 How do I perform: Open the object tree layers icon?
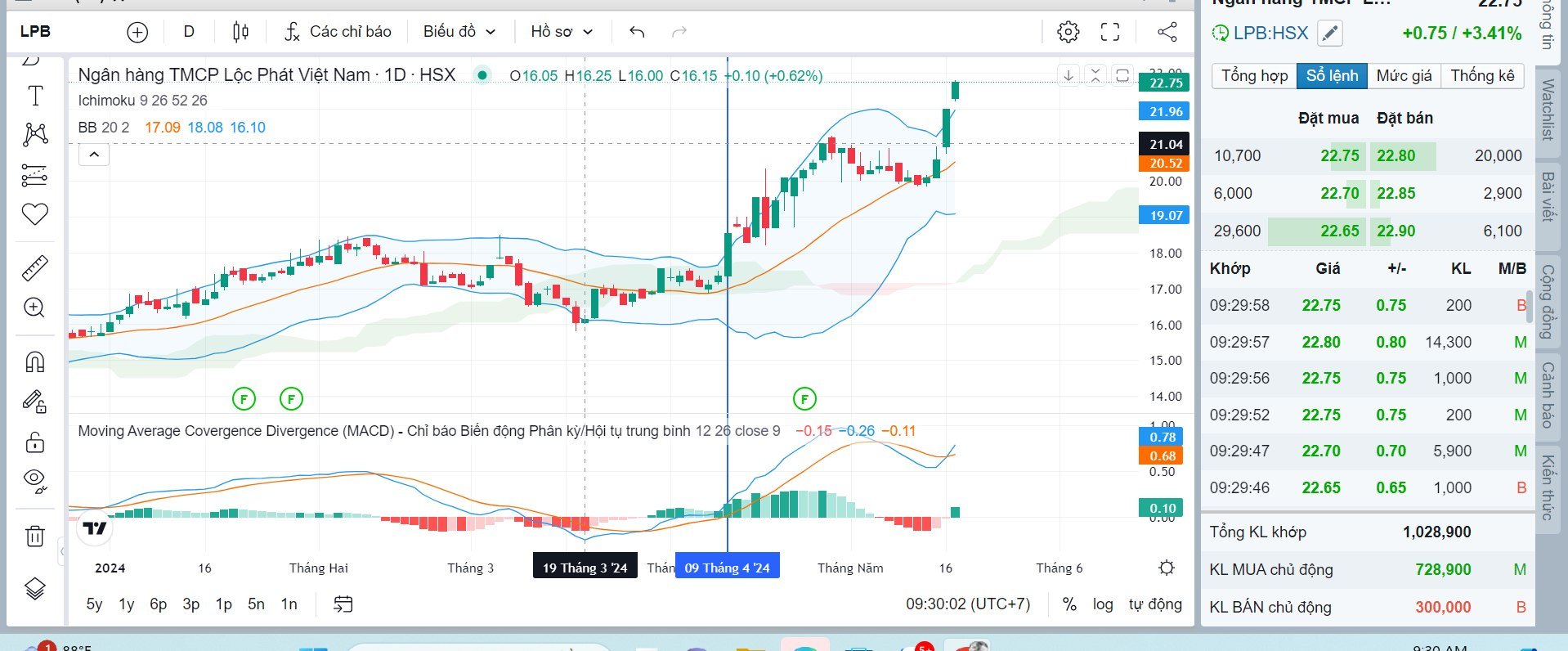click(x=35, y=588)
